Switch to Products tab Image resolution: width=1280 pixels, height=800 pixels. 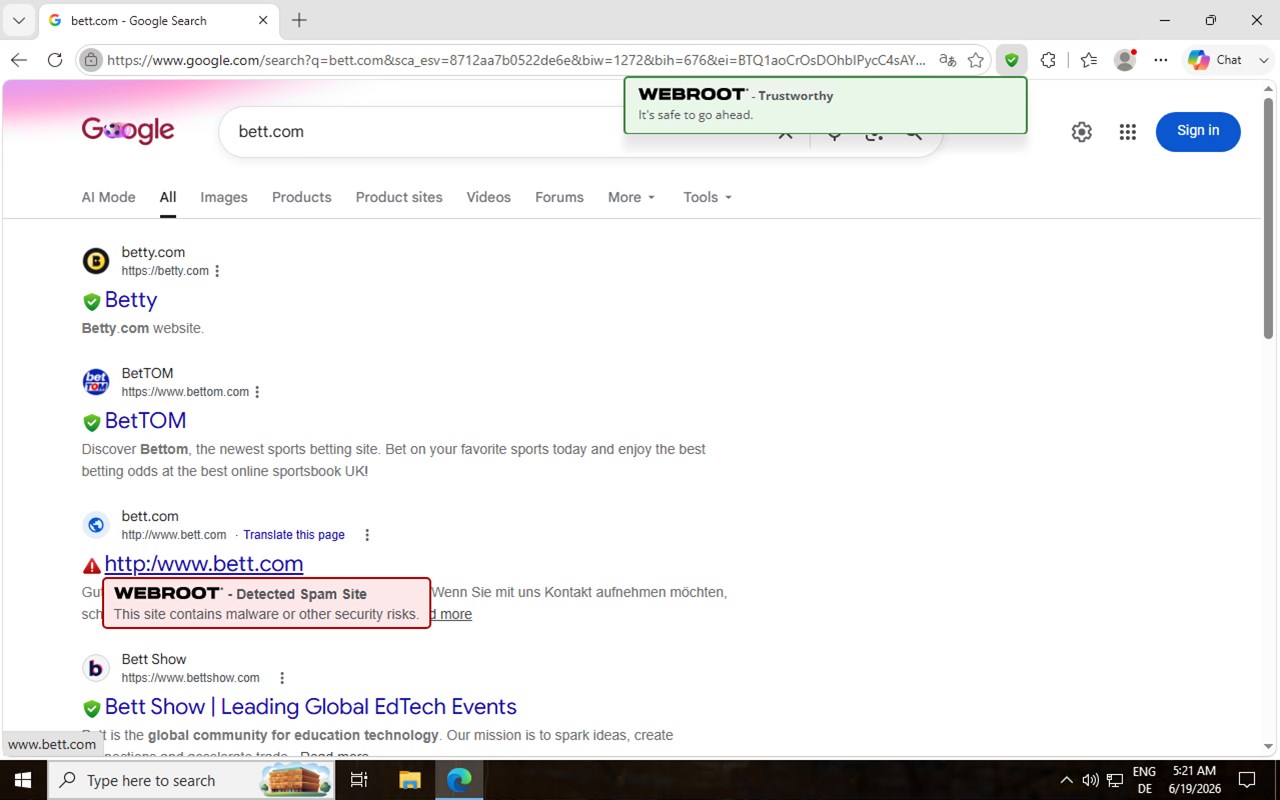302,197
